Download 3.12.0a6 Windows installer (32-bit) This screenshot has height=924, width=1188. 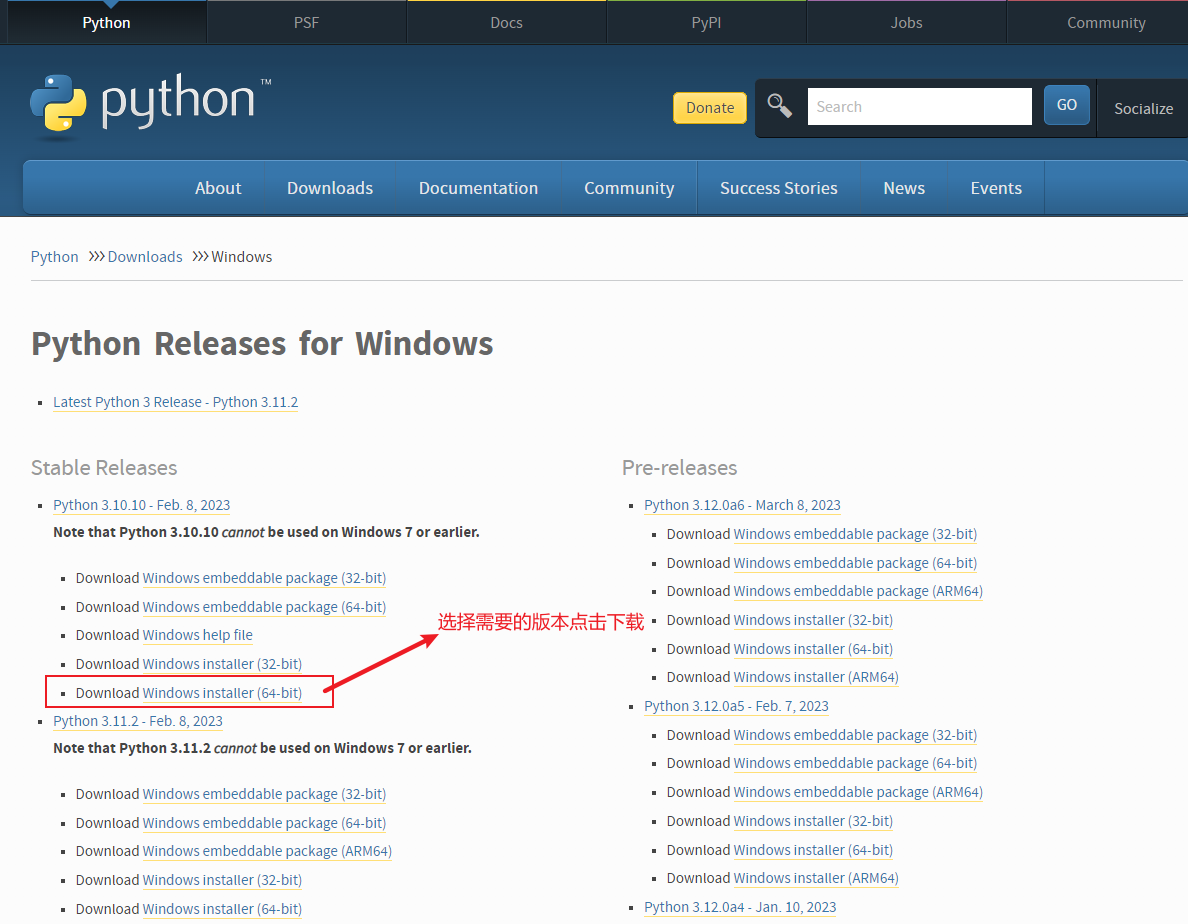coord(813,620)
